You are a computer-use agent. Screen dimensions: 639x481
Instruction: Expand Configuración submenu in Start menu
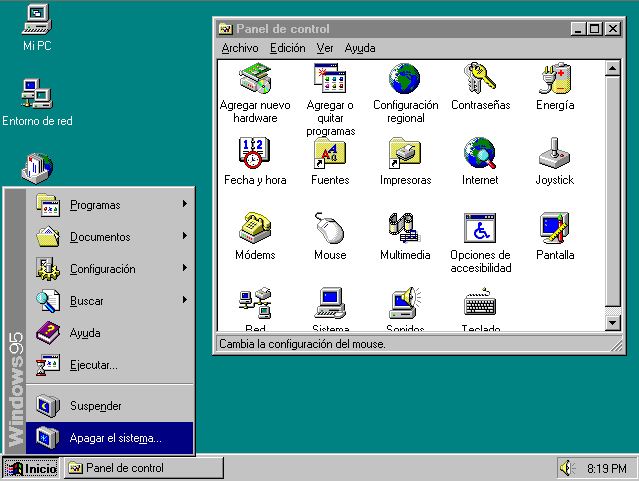110,269
